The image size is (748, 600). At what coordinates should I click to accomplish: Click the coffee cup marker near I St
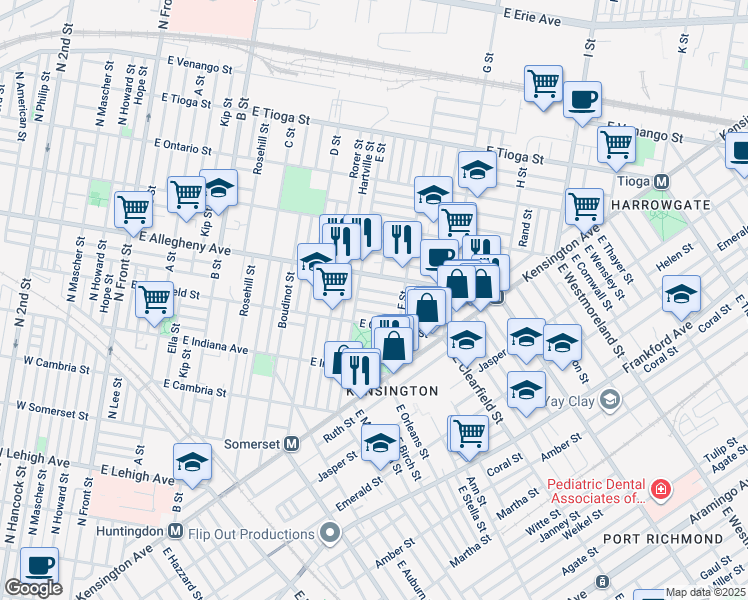click(x=582, y=103)
